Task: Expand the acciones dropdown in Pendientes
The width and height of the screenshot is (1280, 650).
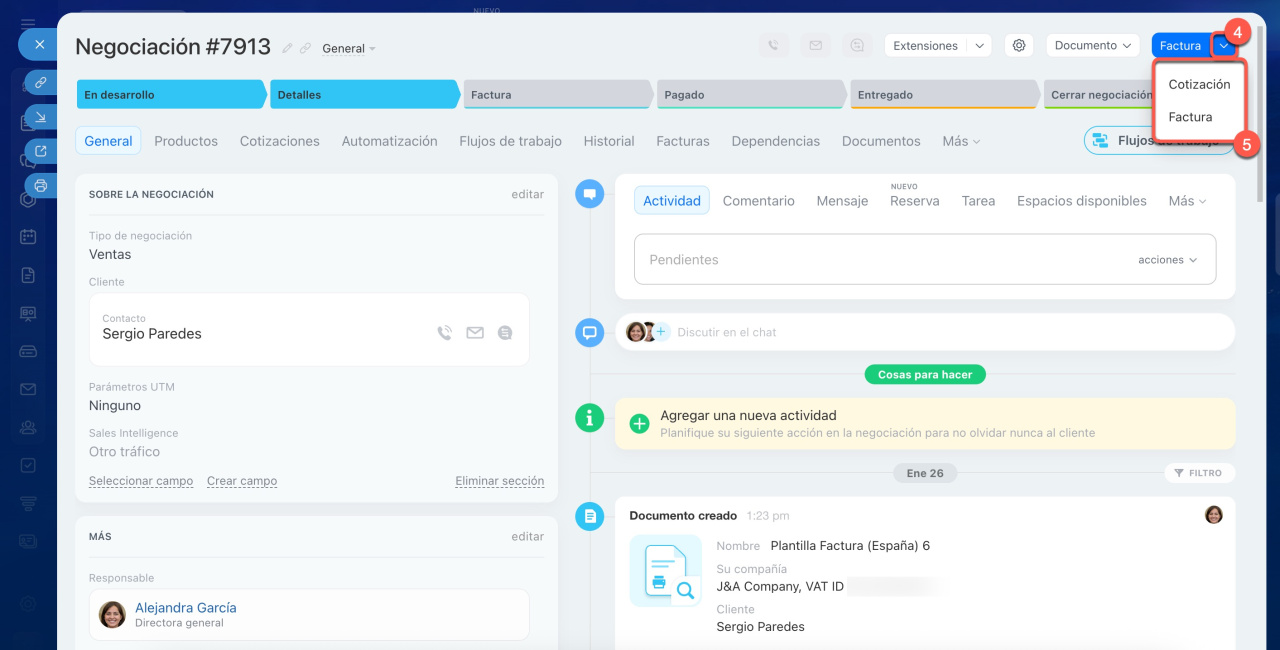Action: pos(1167,260)
